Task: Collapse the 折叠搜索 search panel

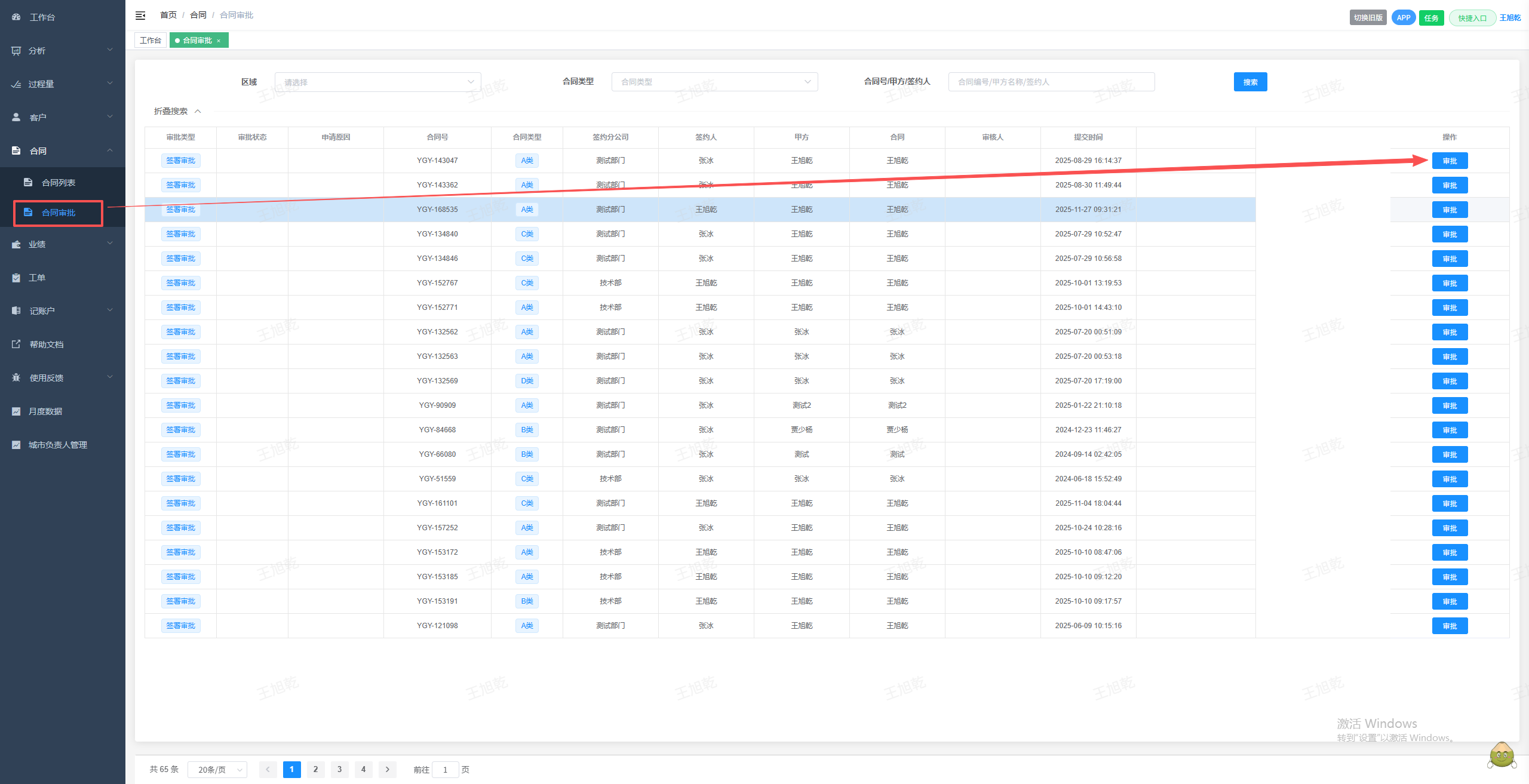Action: point(177,111)
